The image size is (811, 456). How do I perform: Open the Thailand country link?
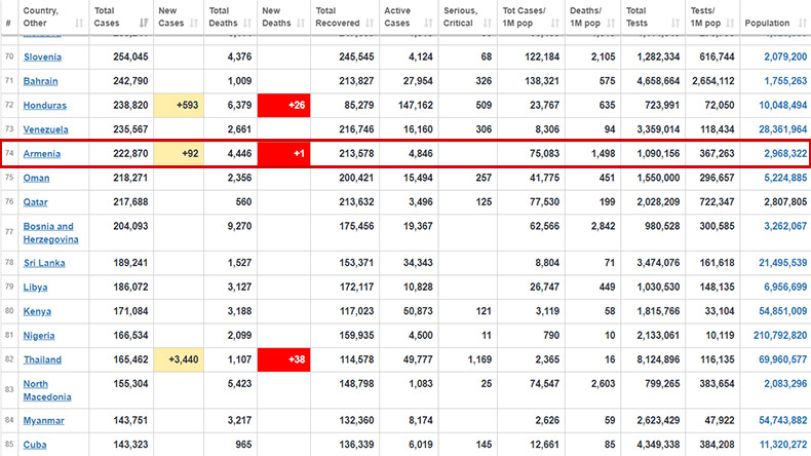pos(42,360)
